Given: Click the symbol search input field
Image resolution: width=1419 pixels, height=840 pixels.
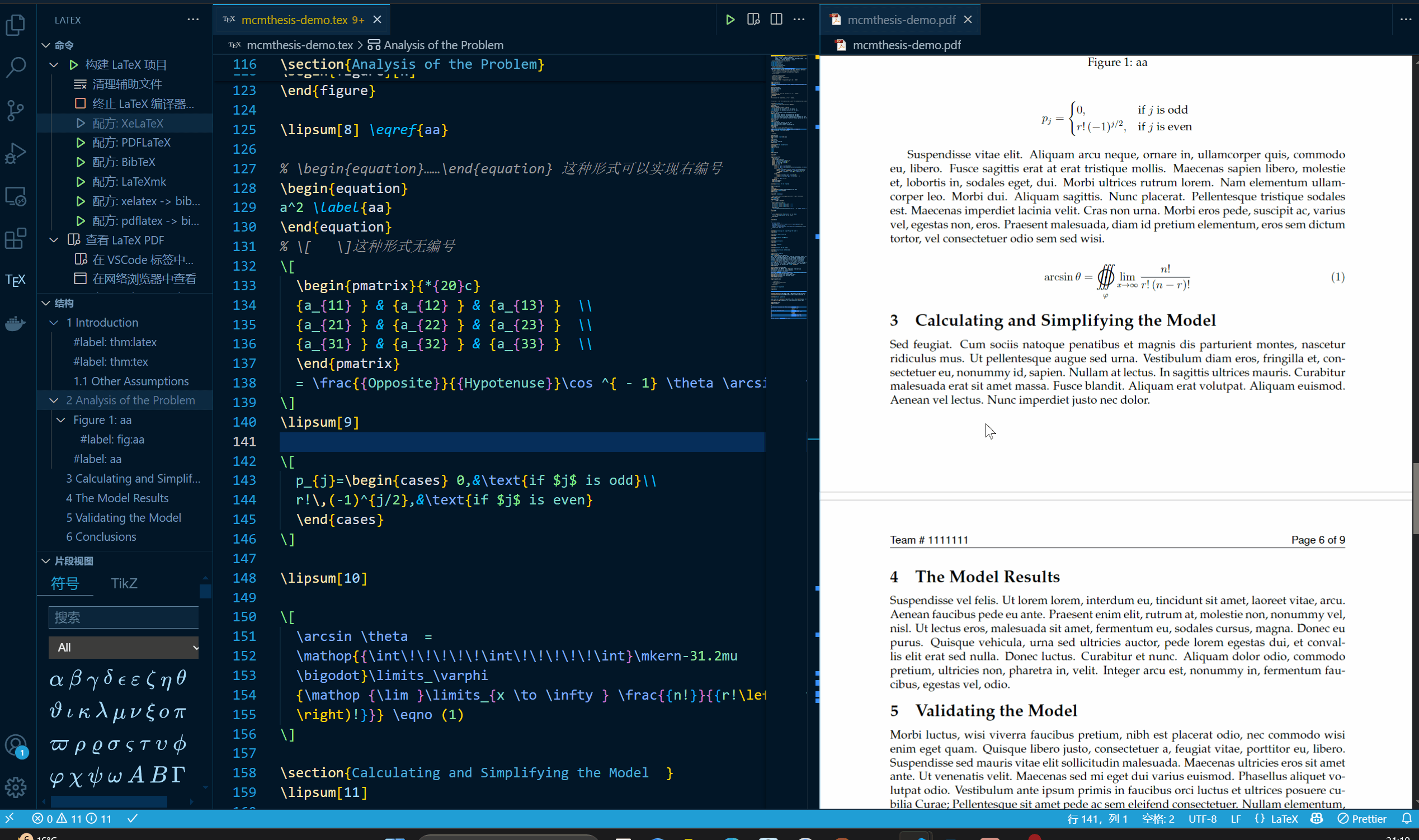Looking at the screenshot, I should coord(124,617).
